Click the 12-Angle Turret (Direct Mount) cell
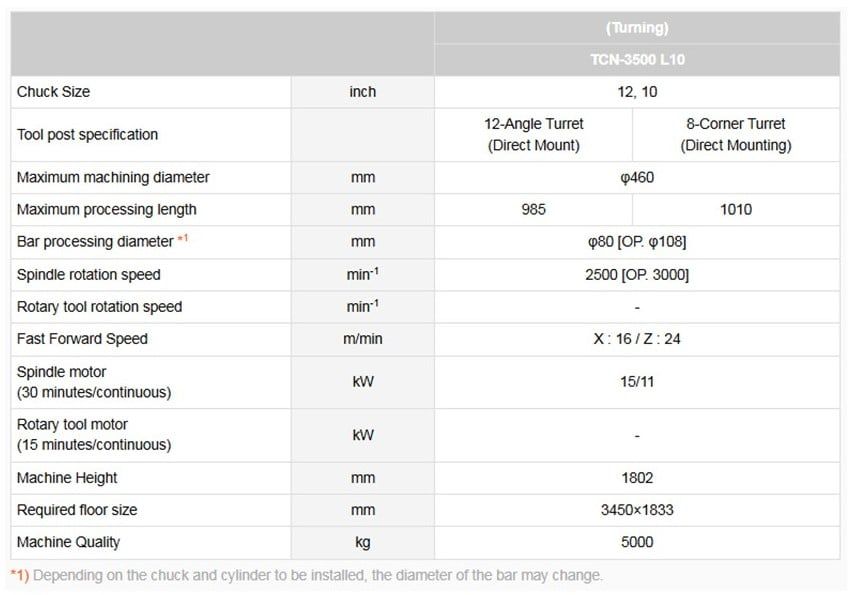 tap(534, 135)
